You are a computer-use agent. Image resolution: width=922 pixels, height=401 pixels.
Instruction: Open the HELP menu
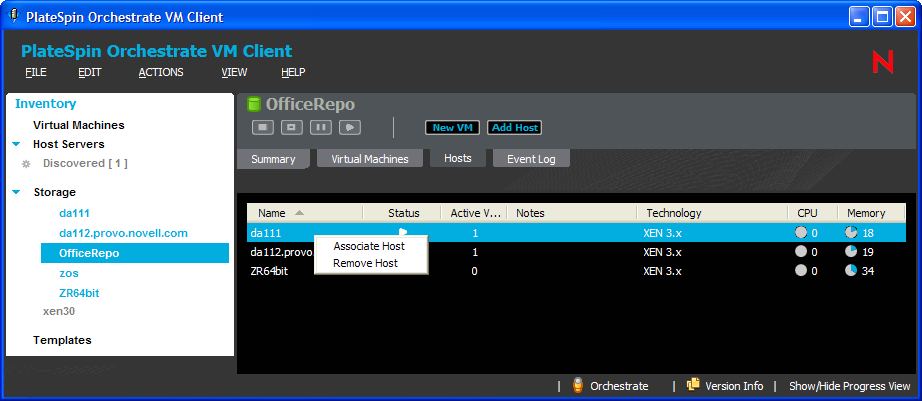pos(293,72)
